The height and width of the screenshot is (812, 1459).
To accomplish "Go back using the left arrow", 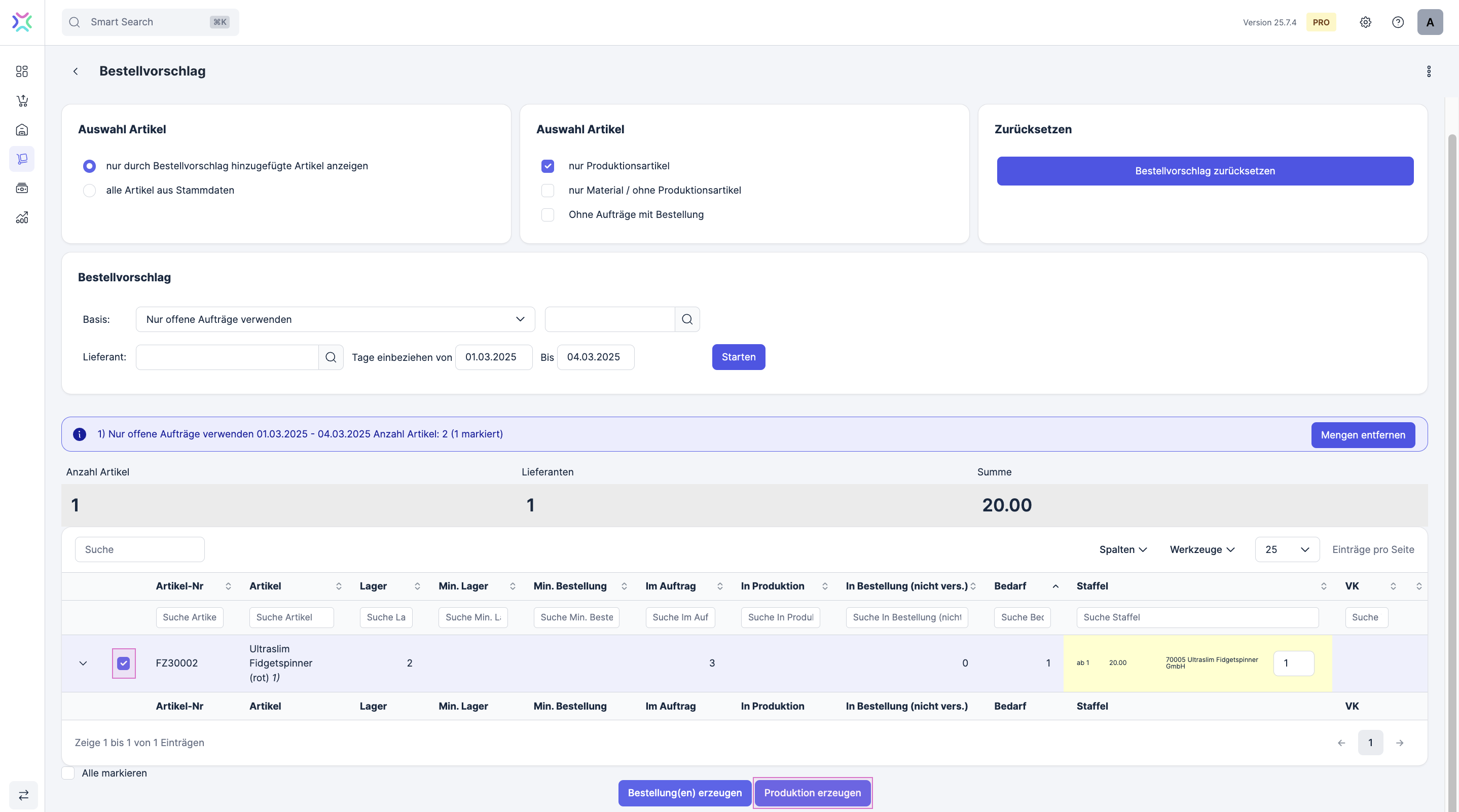I will click(76, 71).
